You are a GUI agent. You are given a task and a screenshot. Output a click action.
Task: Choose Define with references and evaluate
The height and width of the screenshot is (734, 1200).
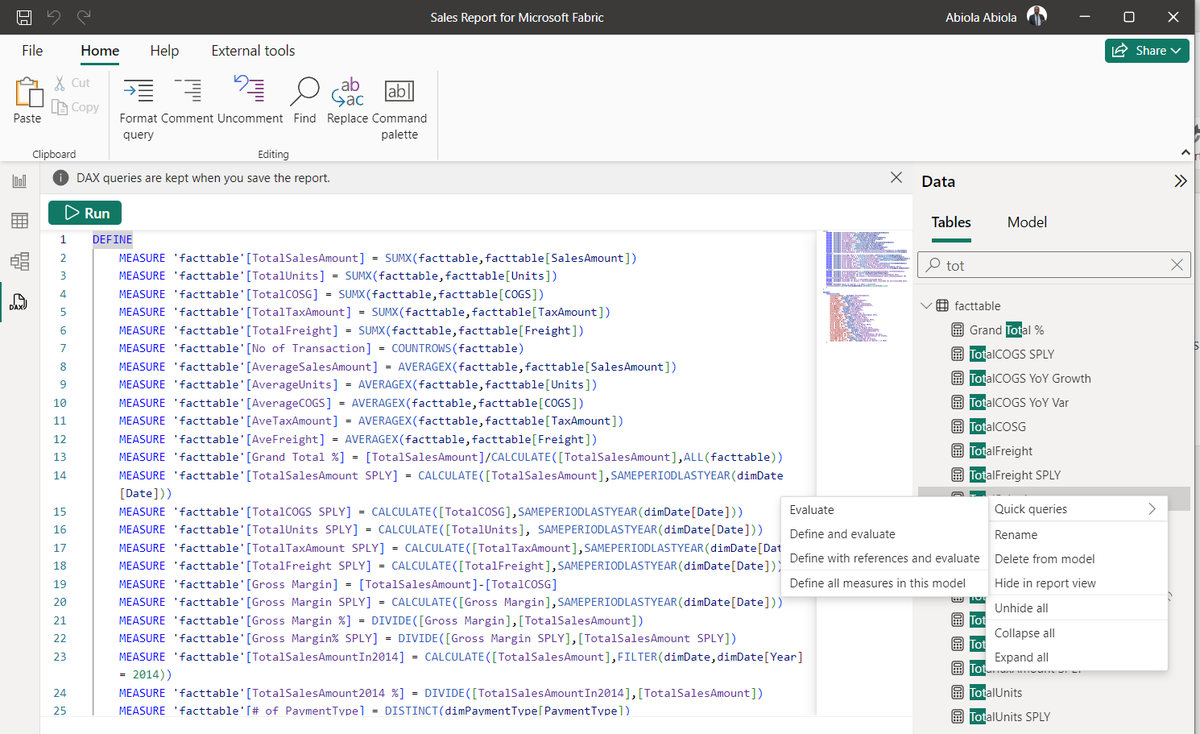point(883,558)
